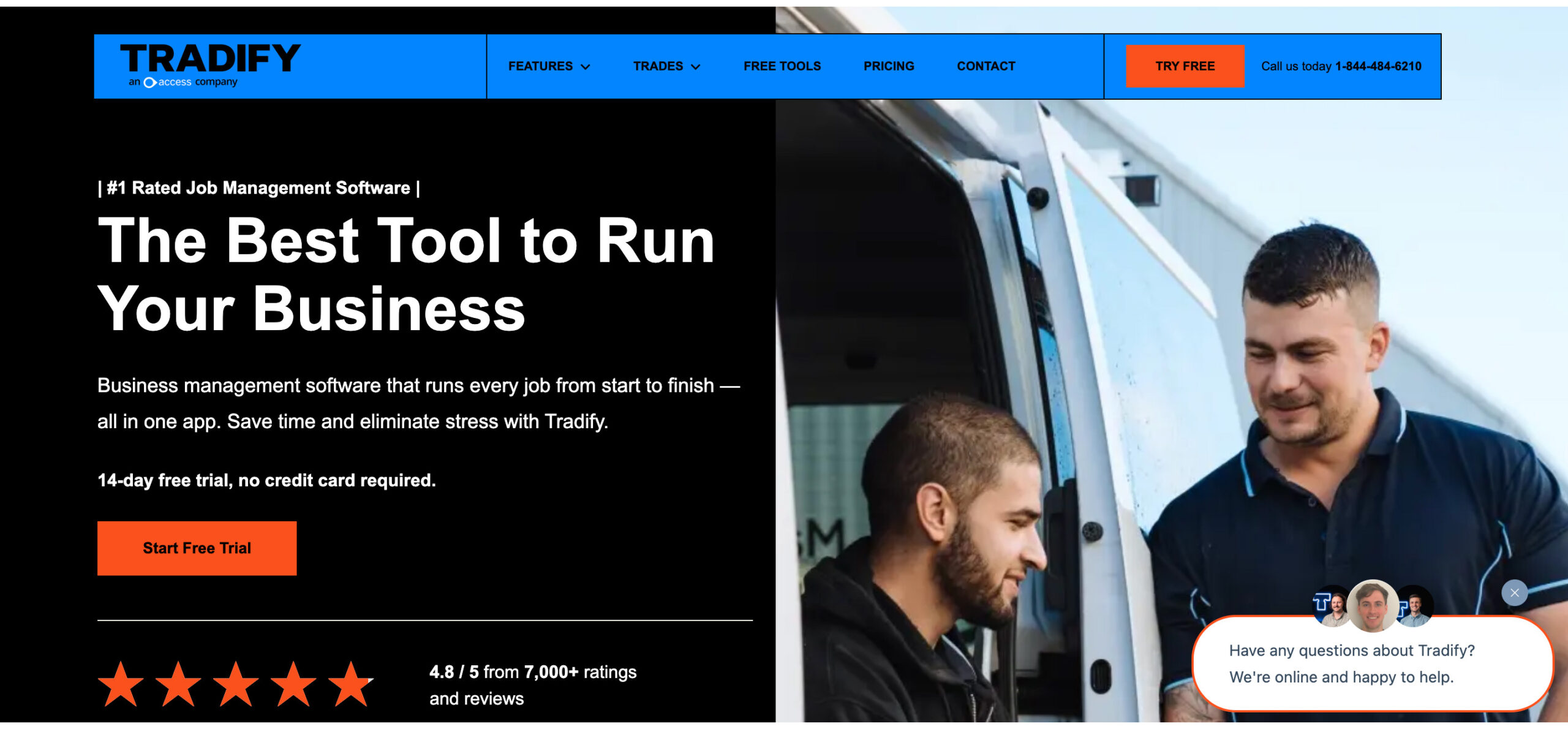Call phone number 1-844-484-6210
1568x729 pixels.
pyautogui.click(x=1378, y=66)
